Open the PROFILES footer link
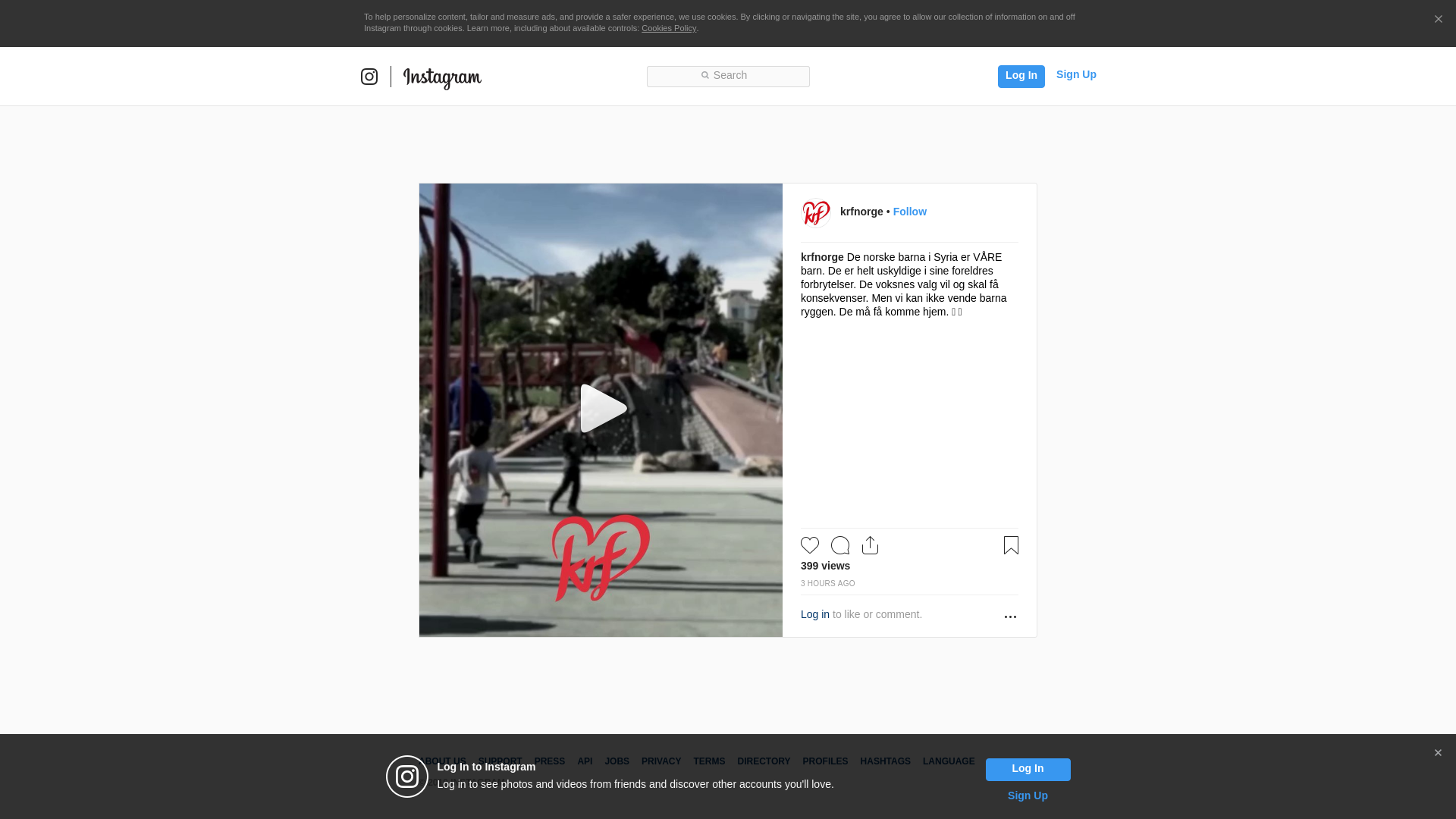This screenshot has height=819, width=1456. [825, 761]
